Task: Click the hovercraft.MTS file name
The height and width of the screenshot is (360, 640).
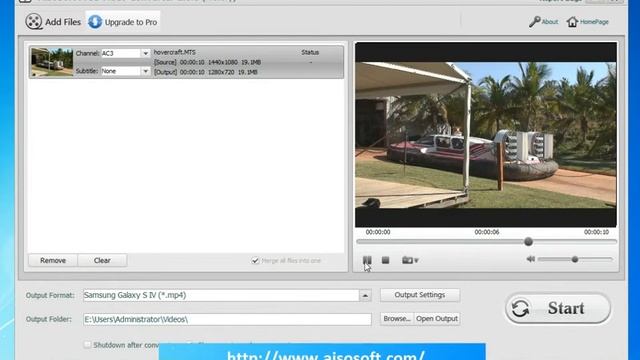Action: point(175,52)
